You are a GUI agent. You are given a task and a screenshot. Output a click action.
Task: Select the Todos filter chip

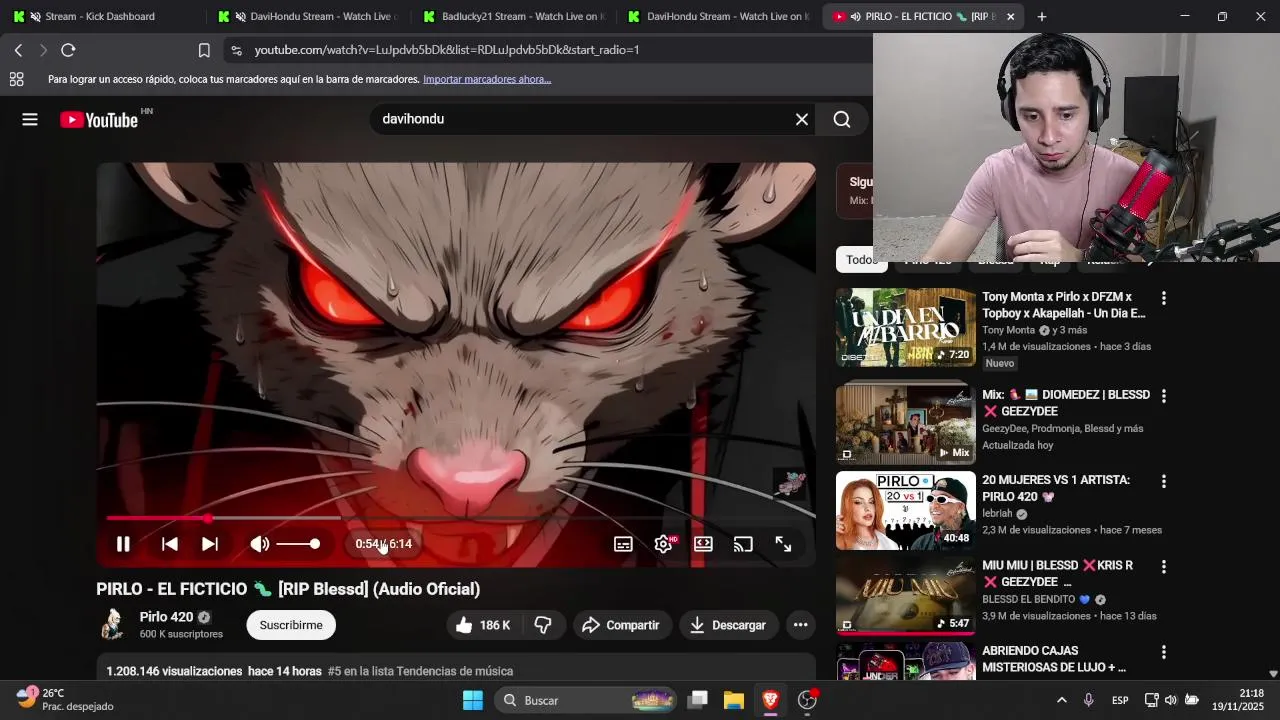[861, 259]
